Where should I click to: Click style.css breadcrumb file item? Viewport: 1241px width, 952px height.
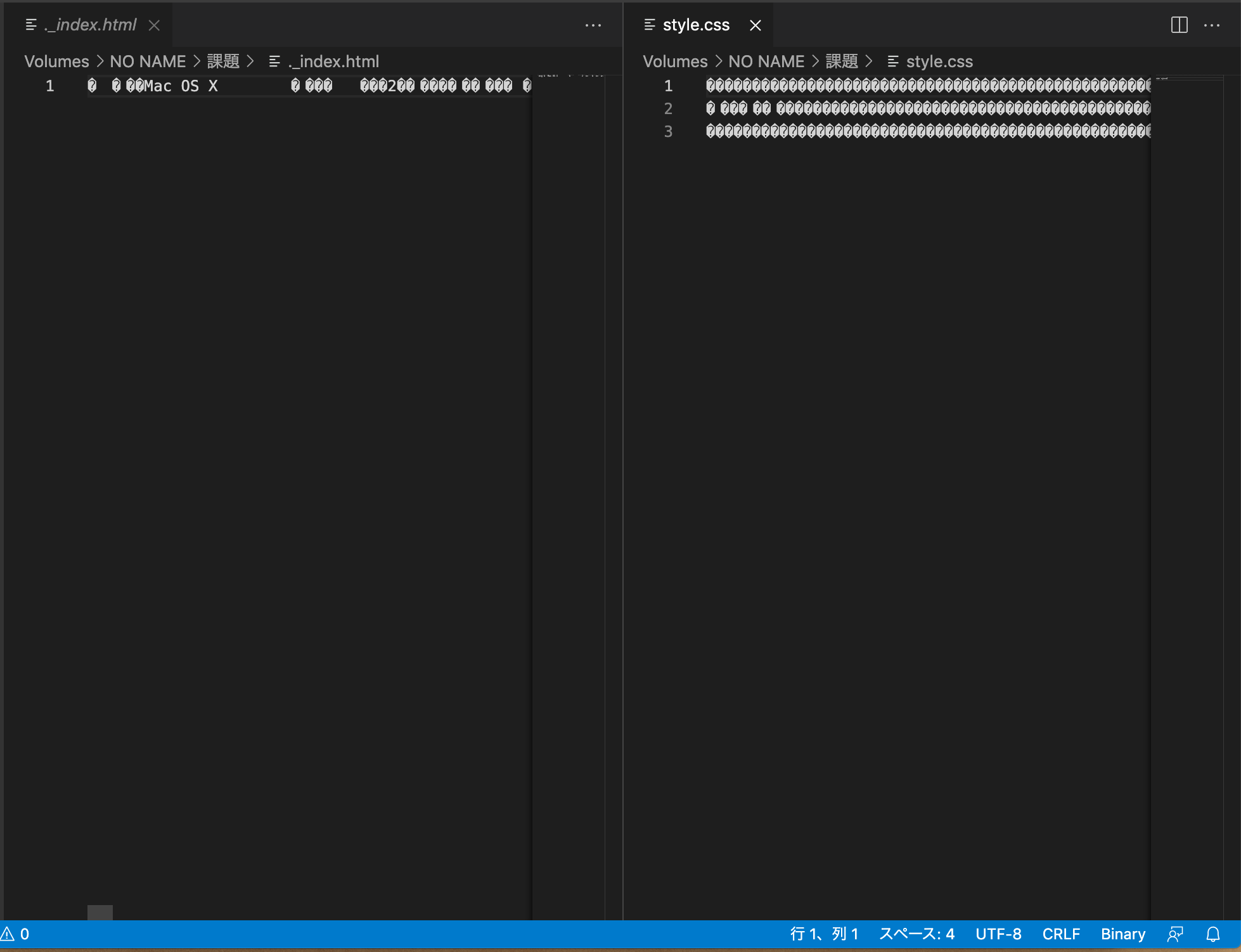(939, 61)
